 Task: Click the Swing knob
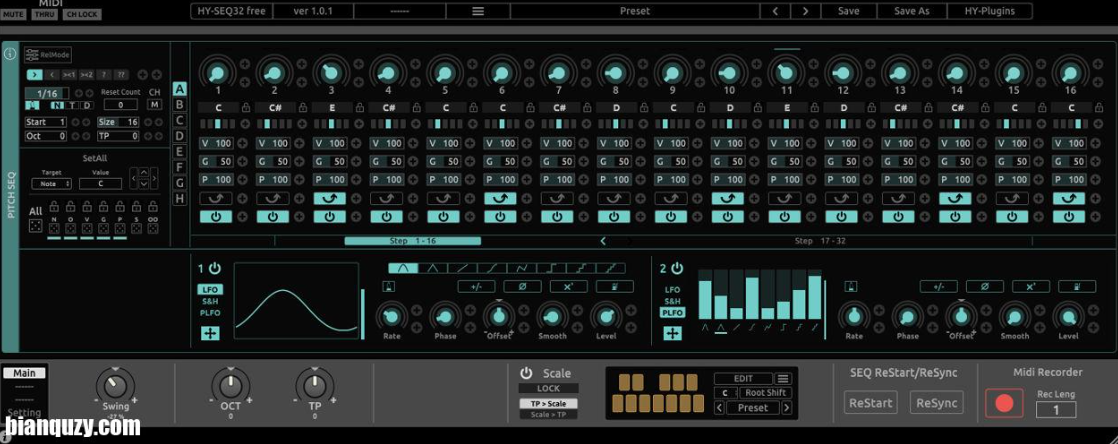coord(115,385)
